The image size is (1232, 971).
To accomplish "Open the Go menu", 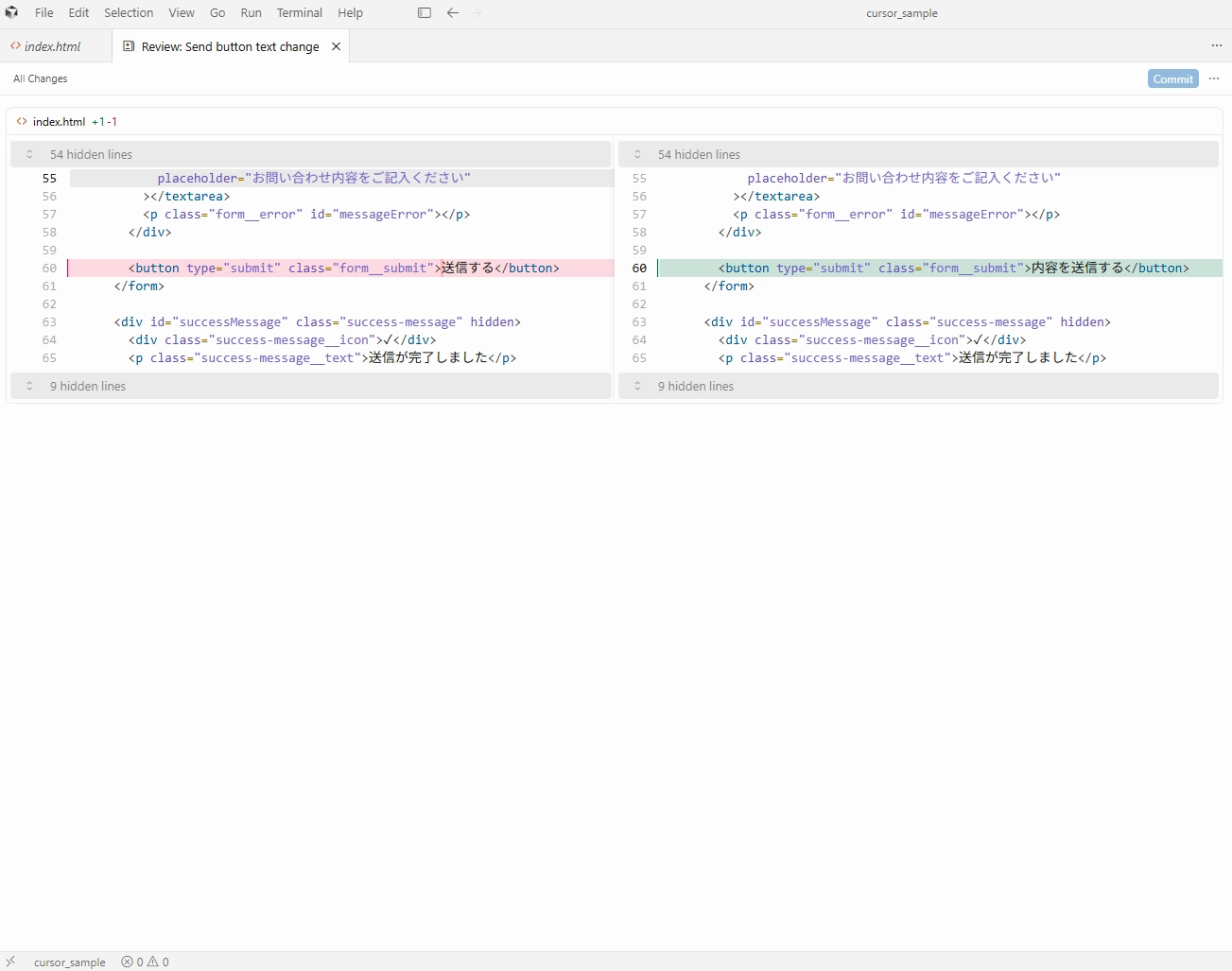I will point(217,13).
